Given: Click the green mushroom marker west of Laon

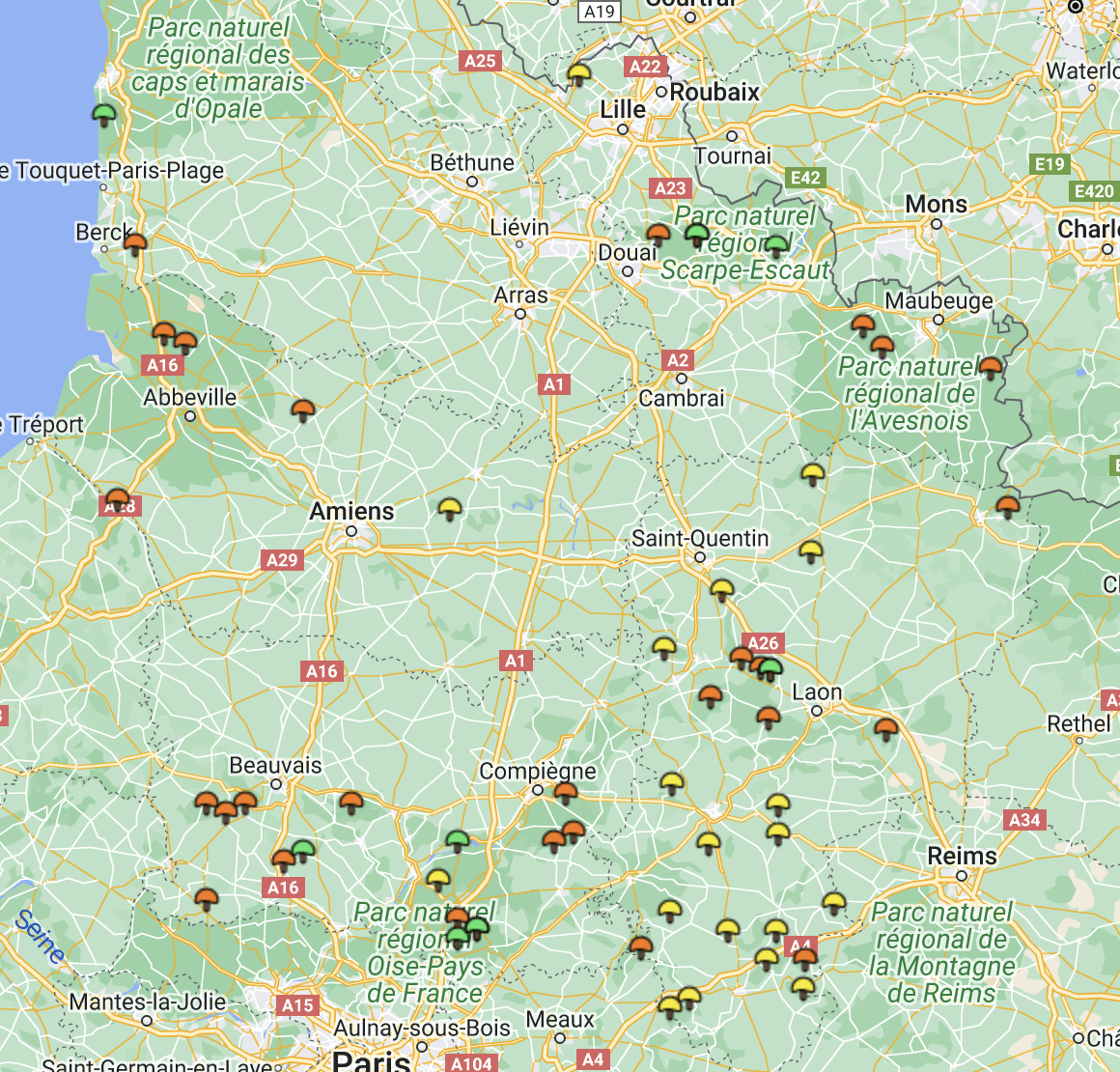Looking at the screenshot, I should [769, 667].
